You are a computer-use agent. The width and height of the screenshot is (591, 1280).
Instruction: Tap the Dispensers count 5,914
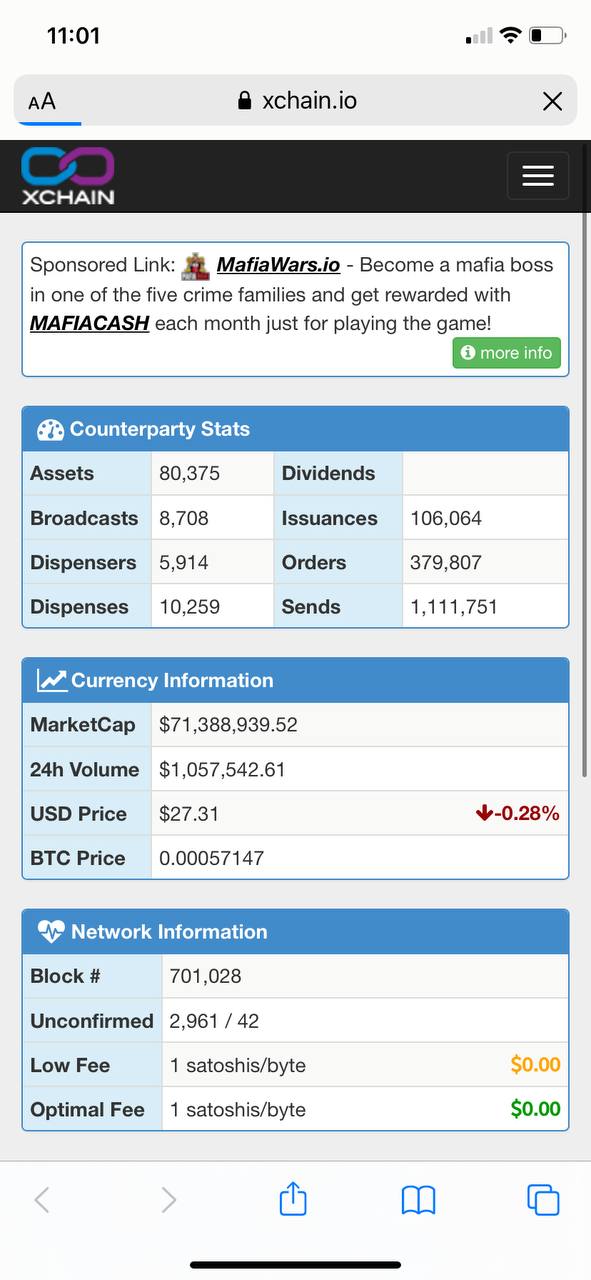pyautogui.click(x=184, y=563)
